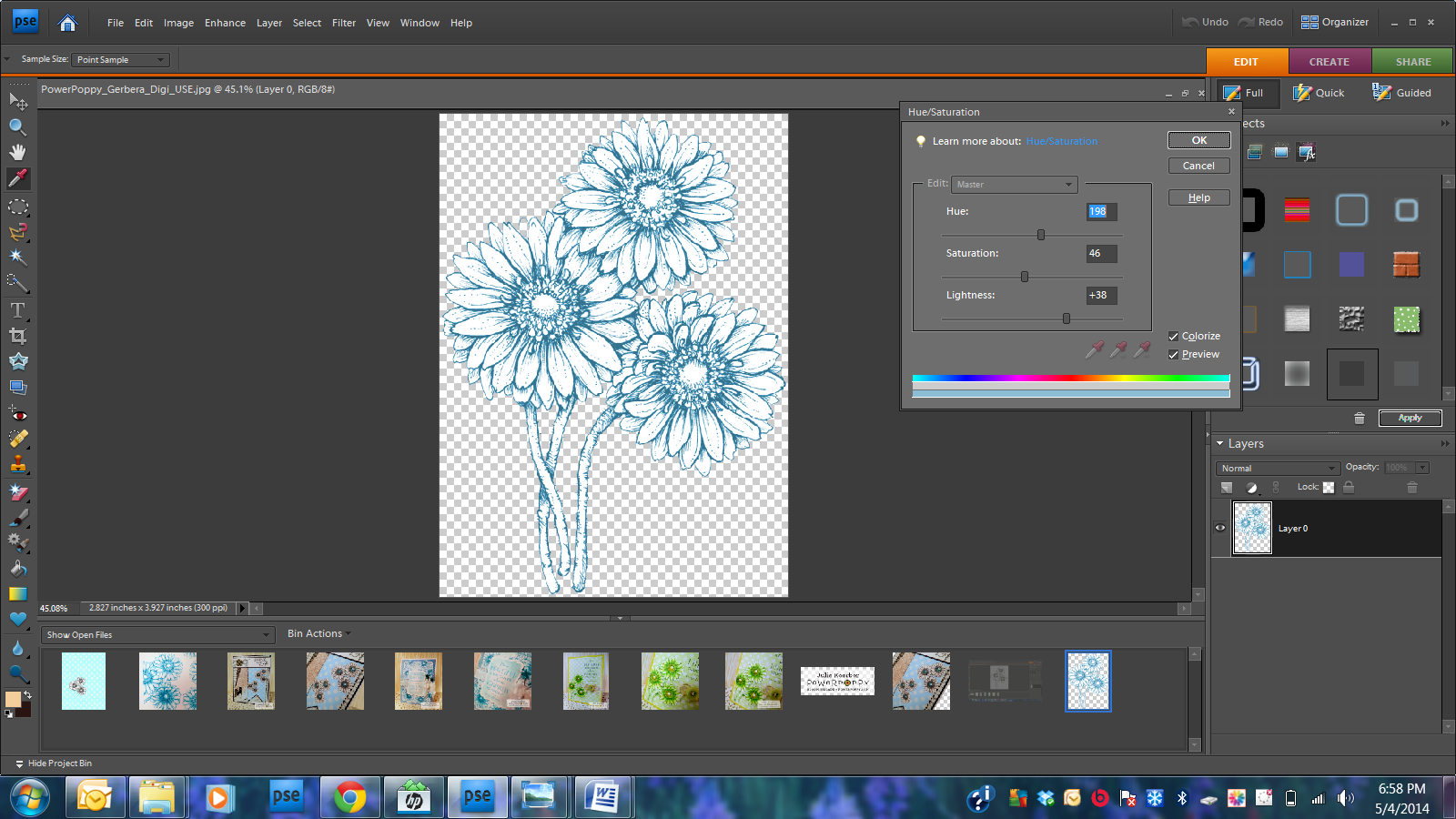Viewport: 1456px width, 819px height.
Task: Click OK in the Hue/Saturation dialog
Action: coord(1198,140)
